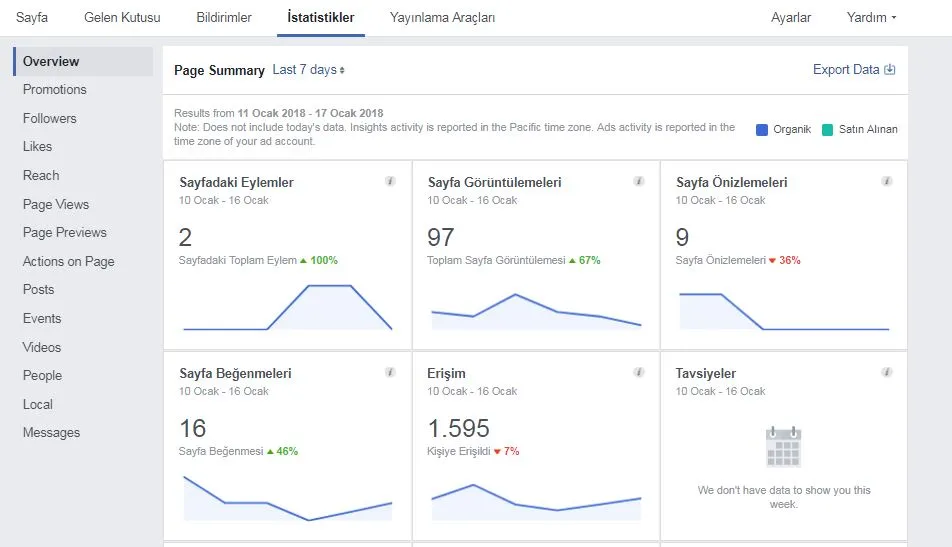Open the Gelen Kutusu tab
The image size is (952, 547).
click(122, 18)
